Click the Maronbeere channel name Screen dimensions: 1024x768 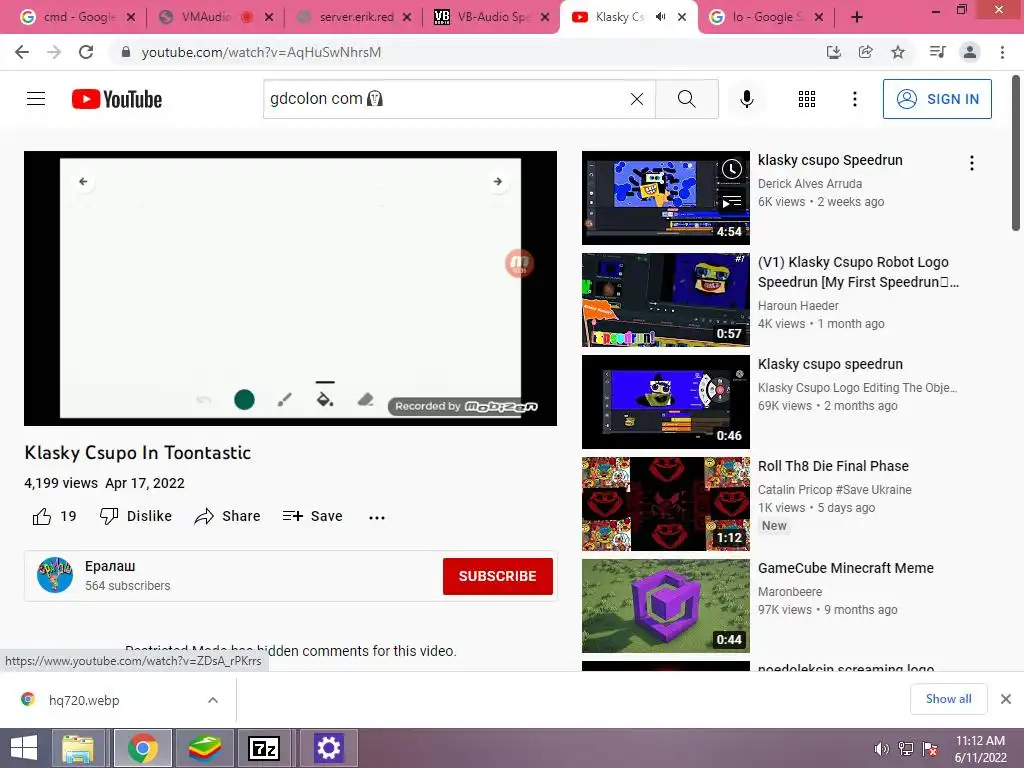coord(790,592)
